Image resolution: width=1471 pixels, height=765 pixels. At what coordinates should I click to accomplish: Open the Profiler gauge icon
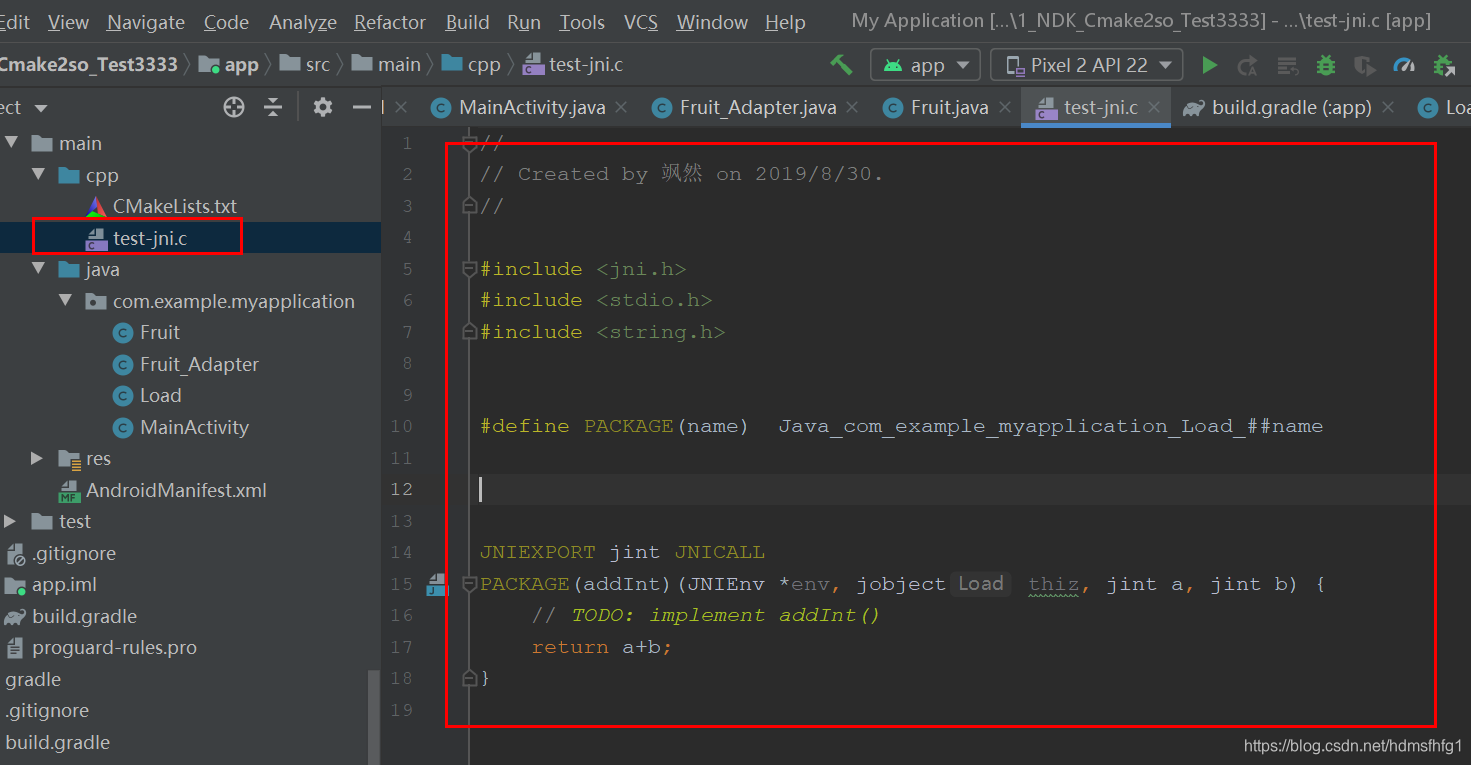click(x=1404, y=65)
